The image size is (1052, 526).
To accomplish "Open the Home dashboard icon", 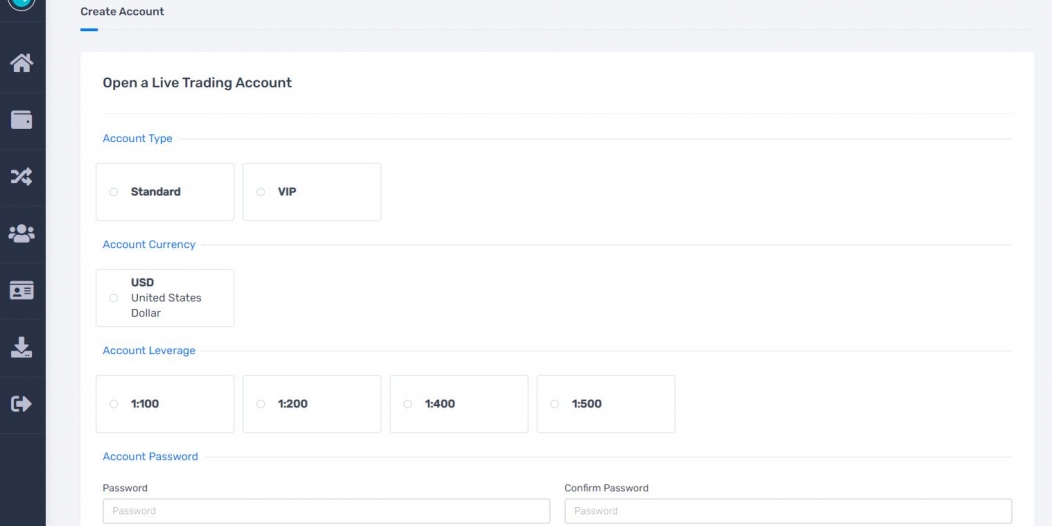I will 21,63.
